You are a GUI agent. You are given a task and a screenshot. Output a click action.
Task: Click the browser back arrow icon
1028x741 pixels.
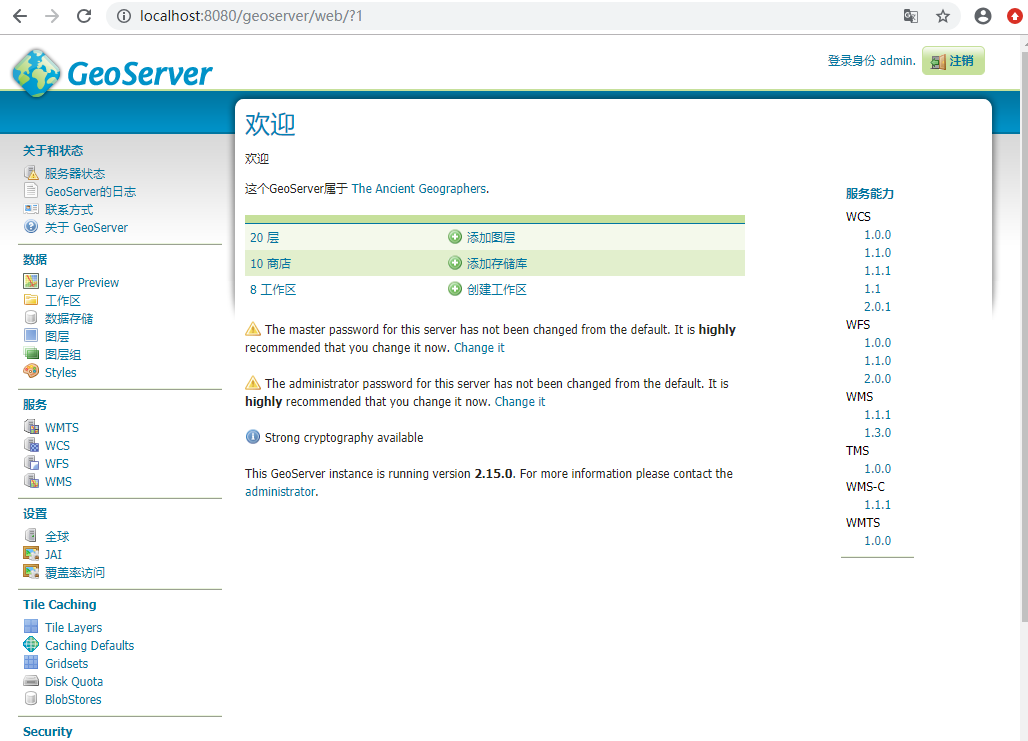pyautogui.click(x=20, y=16)
